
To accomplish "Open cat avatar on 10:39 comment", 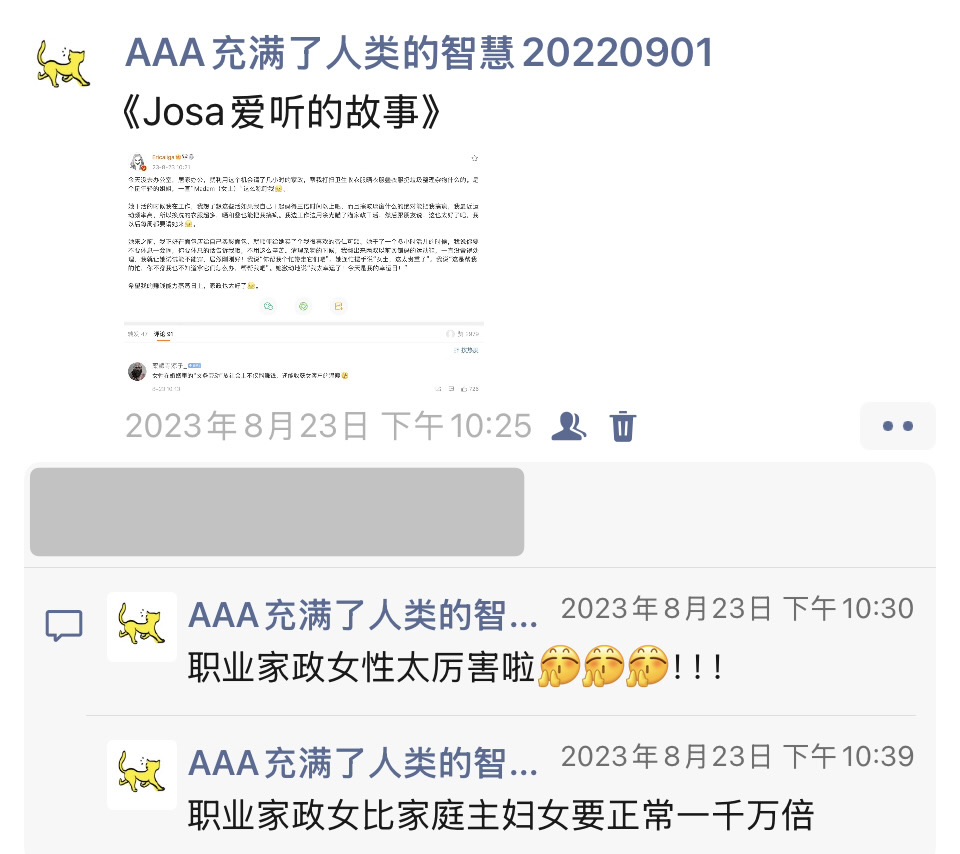I will [x=142, y=774].
